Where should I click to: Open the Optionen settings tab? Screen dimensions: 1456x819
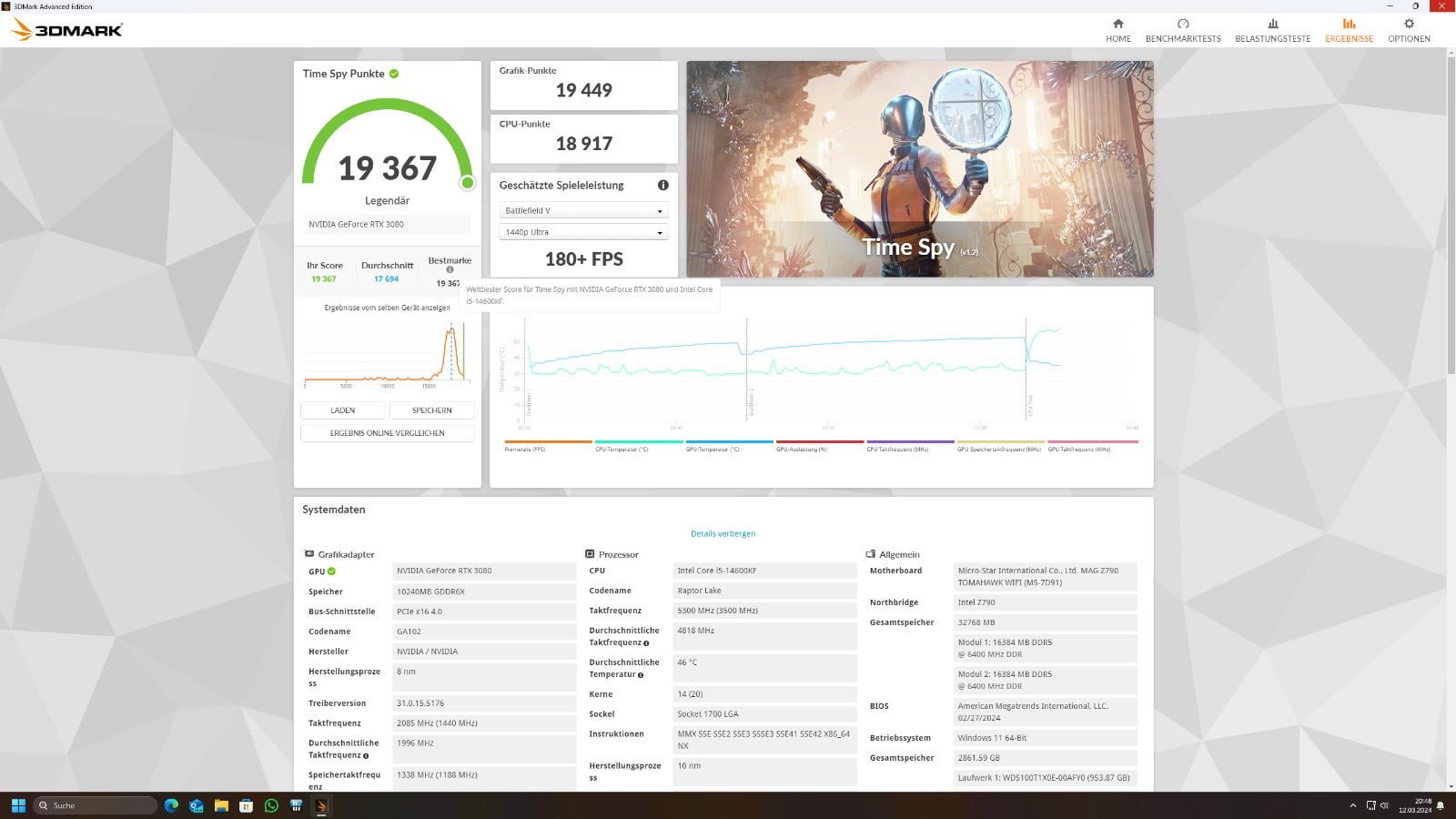(1409, 31)
